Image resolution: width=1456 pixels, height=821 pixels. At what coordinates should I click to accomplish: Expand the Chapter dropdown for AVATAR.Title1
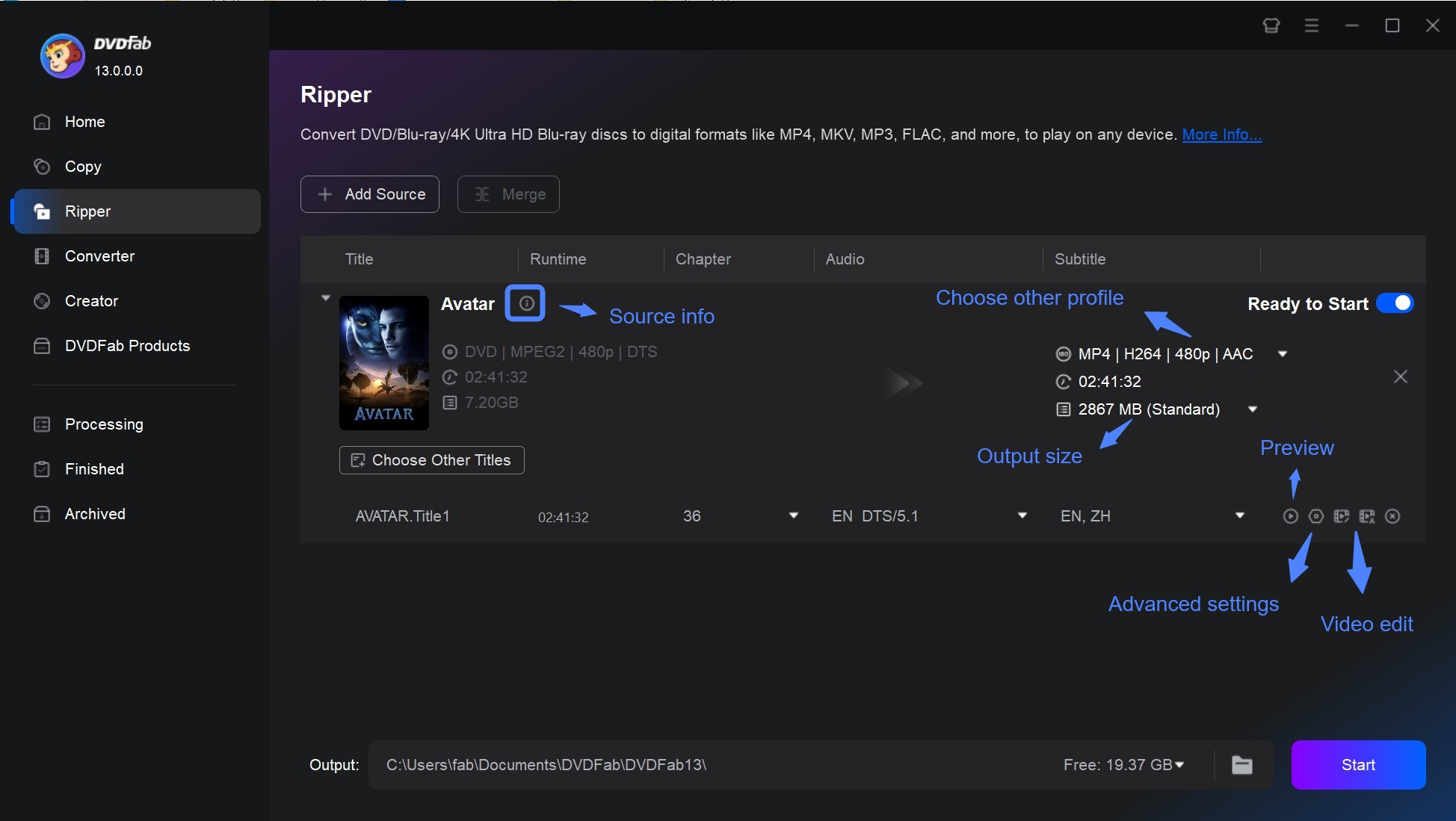coord(793,516)
